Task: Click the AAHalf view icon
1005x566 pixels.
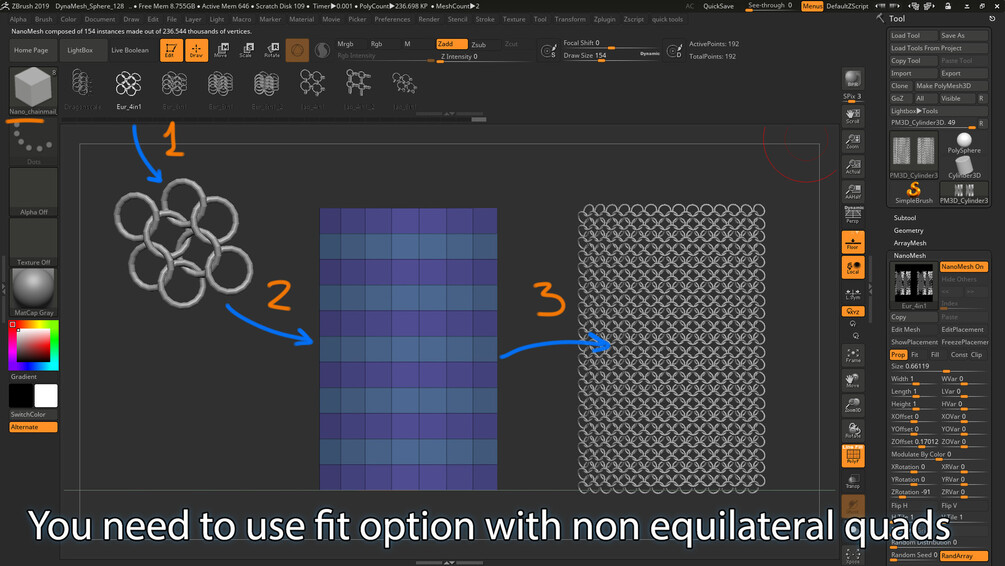Action: [x=852, y=191]
